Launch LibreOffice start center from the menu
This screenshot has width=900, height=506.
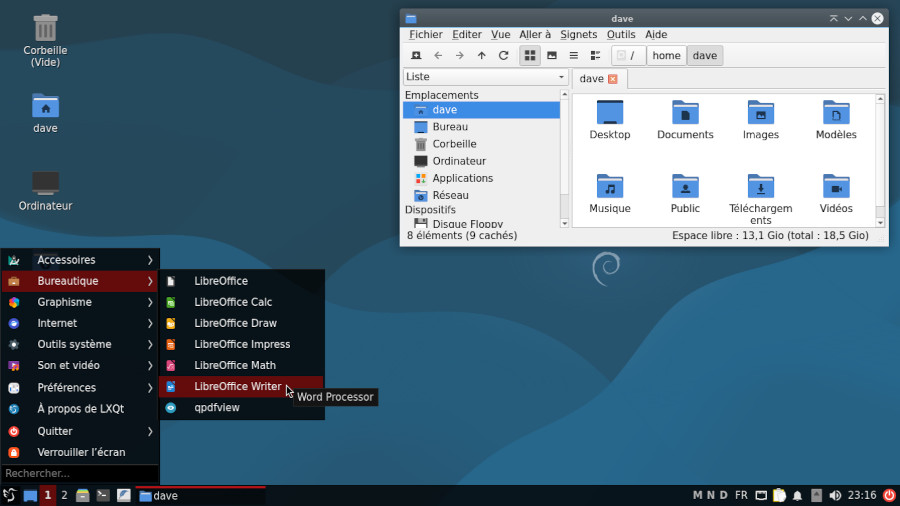tap(242, 281)
